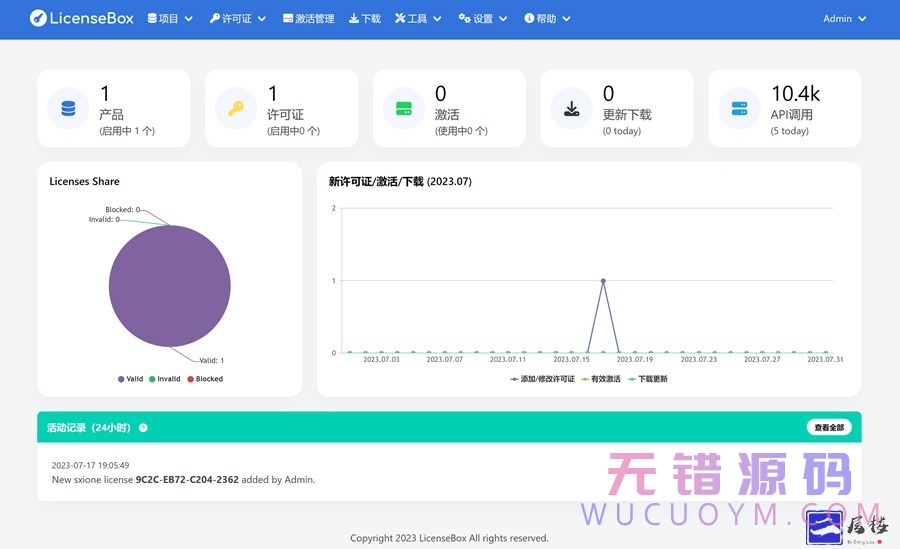
Task: Click the LicenseBox rocket logo
Action: point(37,18)
